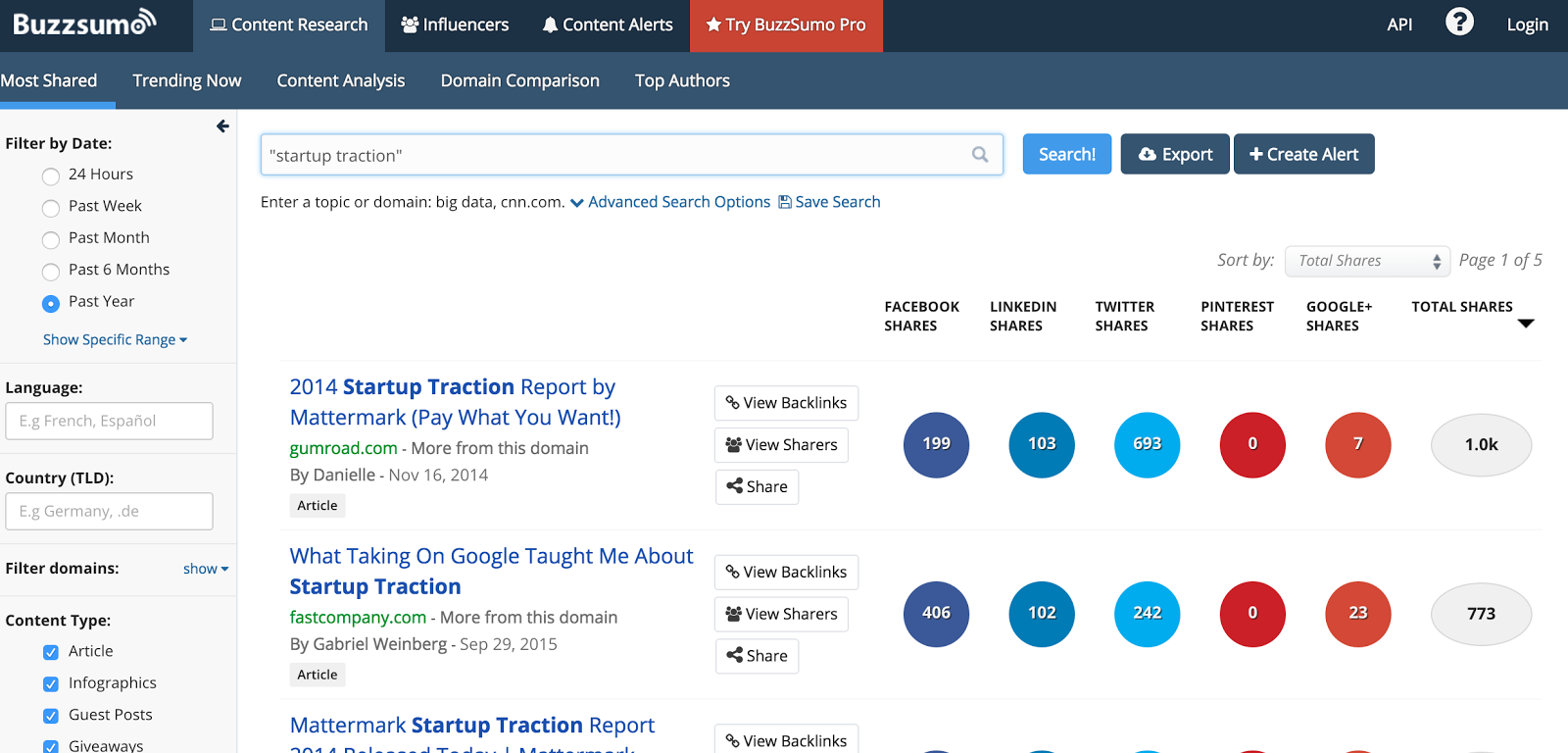
Task: Focus the "startup traction" search field
Action: 632,155
